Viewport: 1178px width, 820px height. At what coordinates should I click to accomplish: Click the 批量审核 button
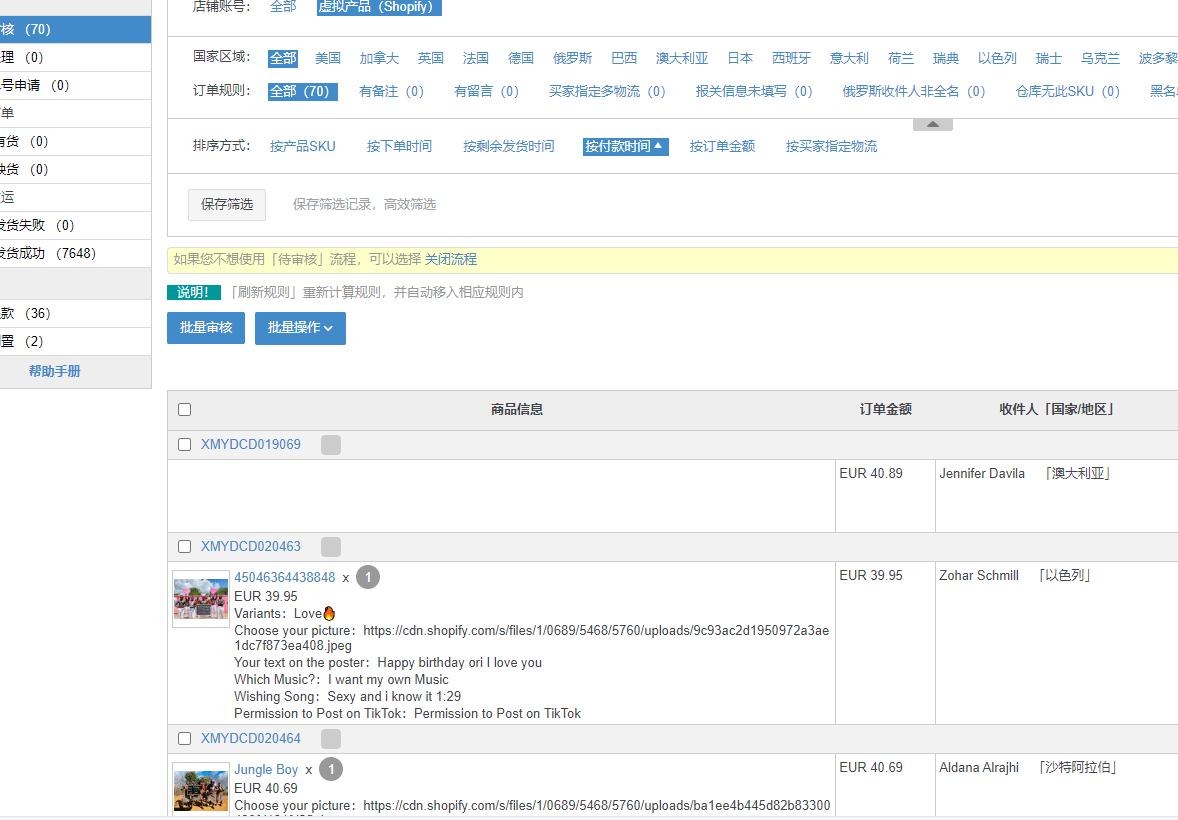[x=206, y=328]
